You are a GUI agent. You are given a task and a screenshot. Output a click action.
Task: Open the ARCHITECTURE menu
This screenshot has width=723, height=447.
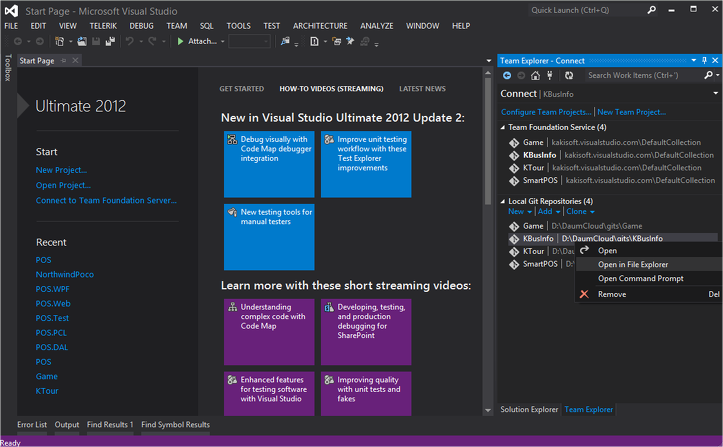pyautogui.click(x=320, y=26)
